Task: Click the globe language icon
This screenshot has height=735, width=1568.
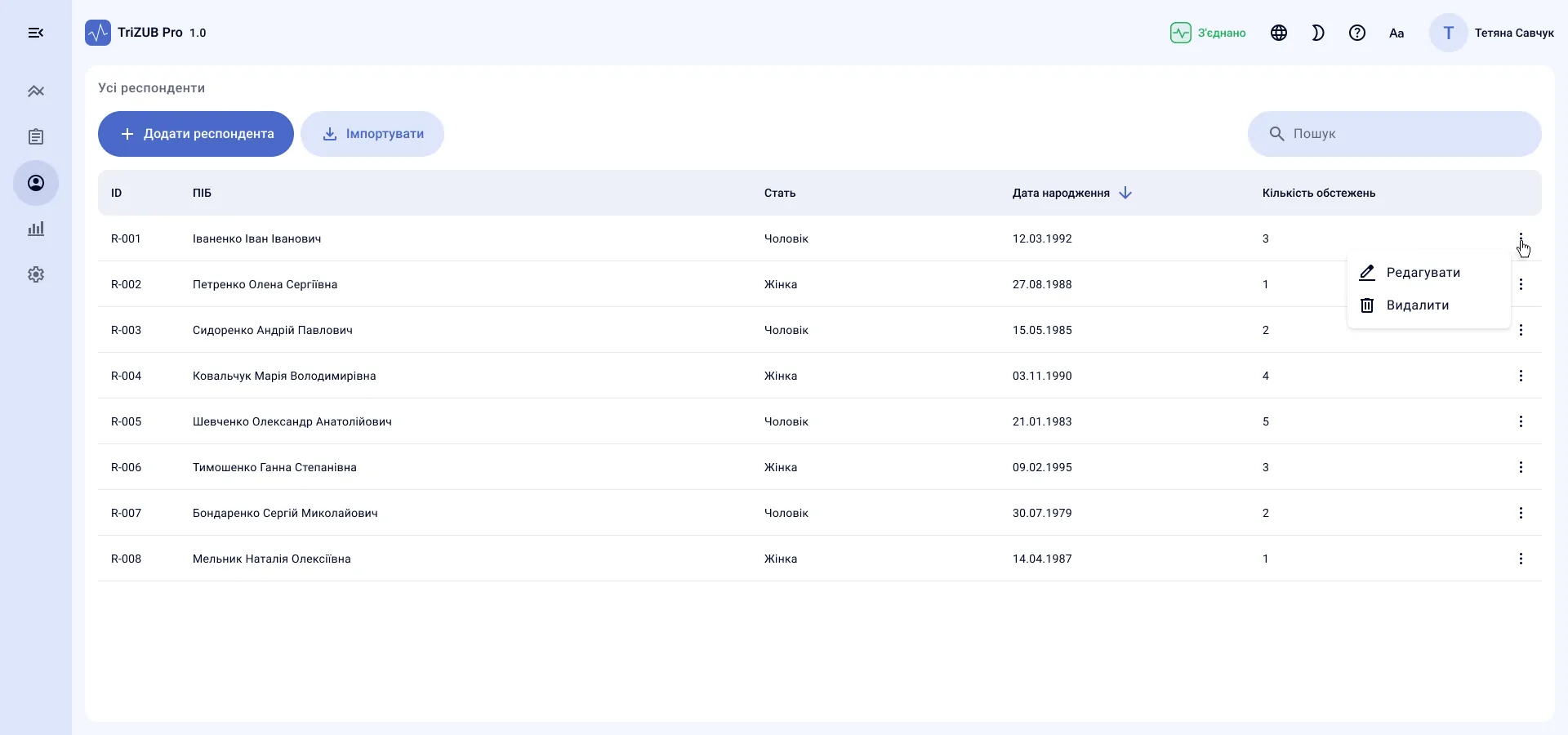Action: pos(1279,33)
